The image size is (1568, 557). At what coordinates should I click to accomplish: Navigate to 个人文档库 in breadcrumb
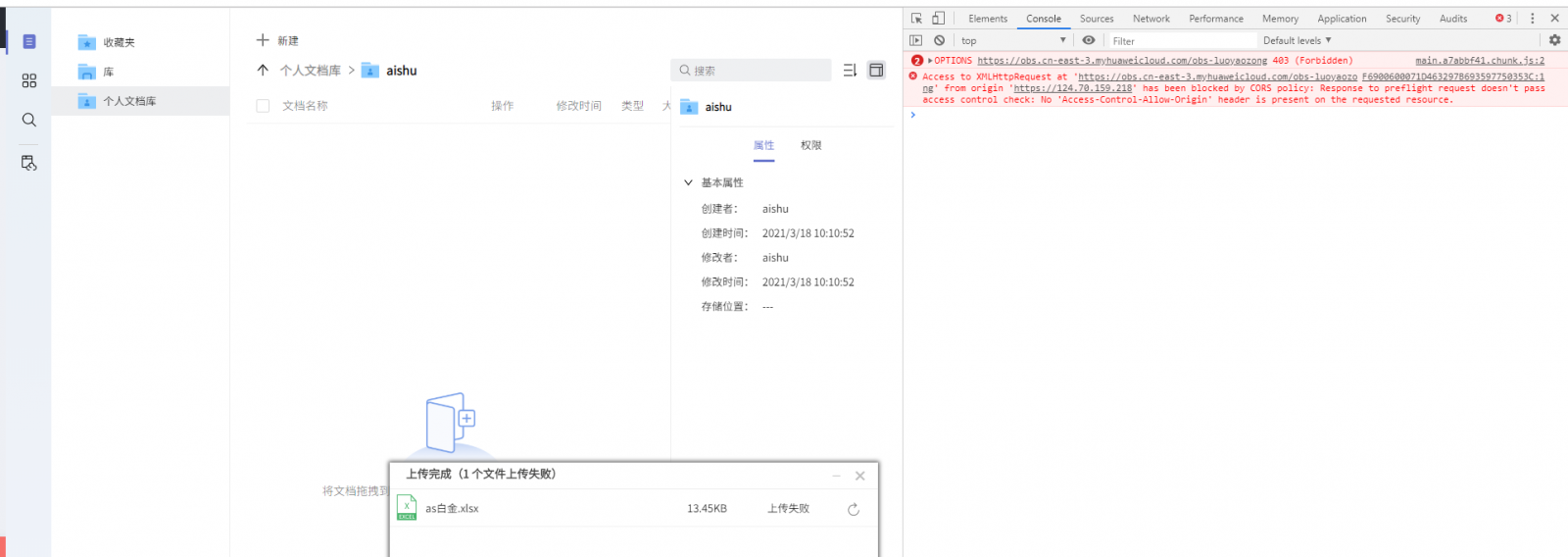(311, 71)
